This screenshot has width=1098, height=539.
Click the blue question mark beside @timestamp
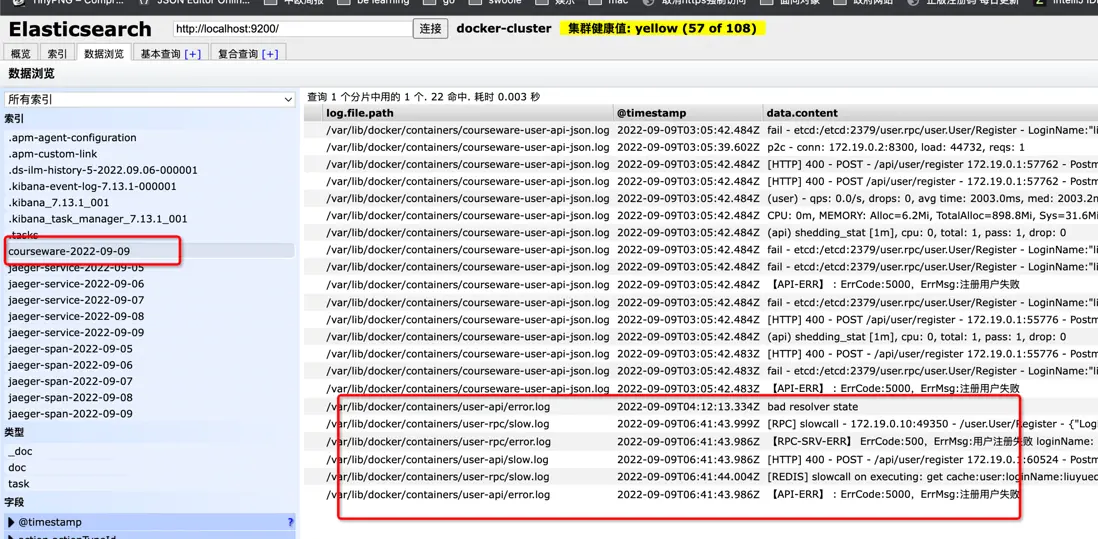[x=291, y=522]
